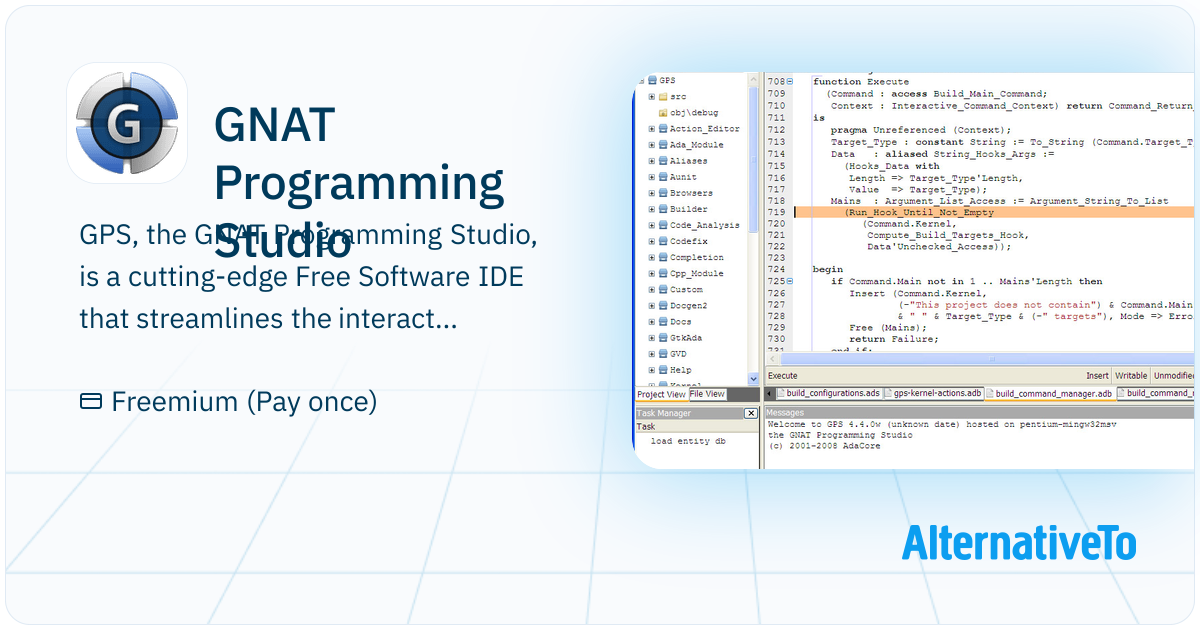Click the highlighted Run_Hook_Until_Not_Empty line
The width and height of the screenshot is (1200, 630).
[x=994, y=212]
